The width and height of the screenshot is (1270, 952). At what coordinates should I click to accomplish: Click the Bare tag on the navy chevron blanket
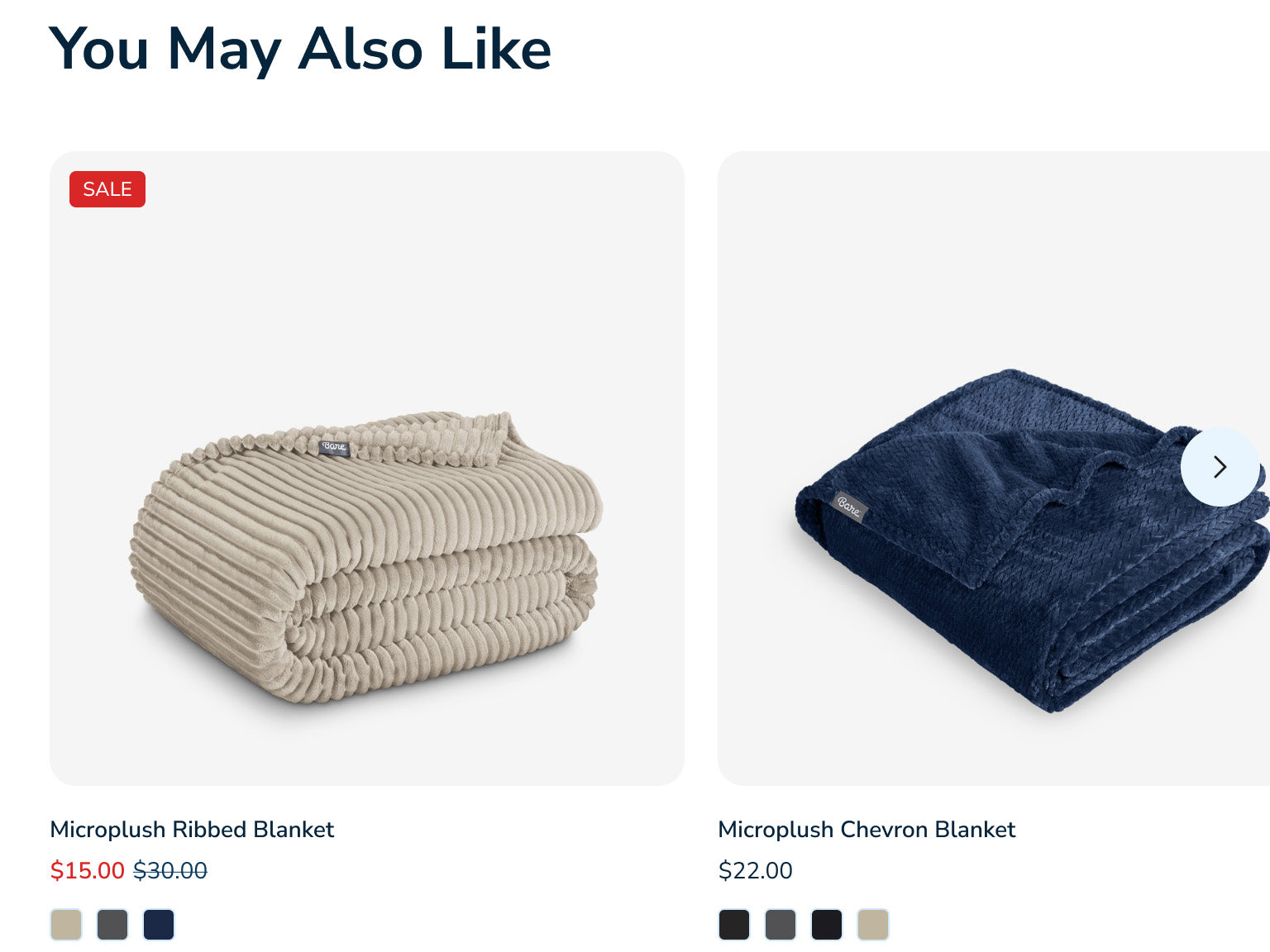[x=849, y=507]
